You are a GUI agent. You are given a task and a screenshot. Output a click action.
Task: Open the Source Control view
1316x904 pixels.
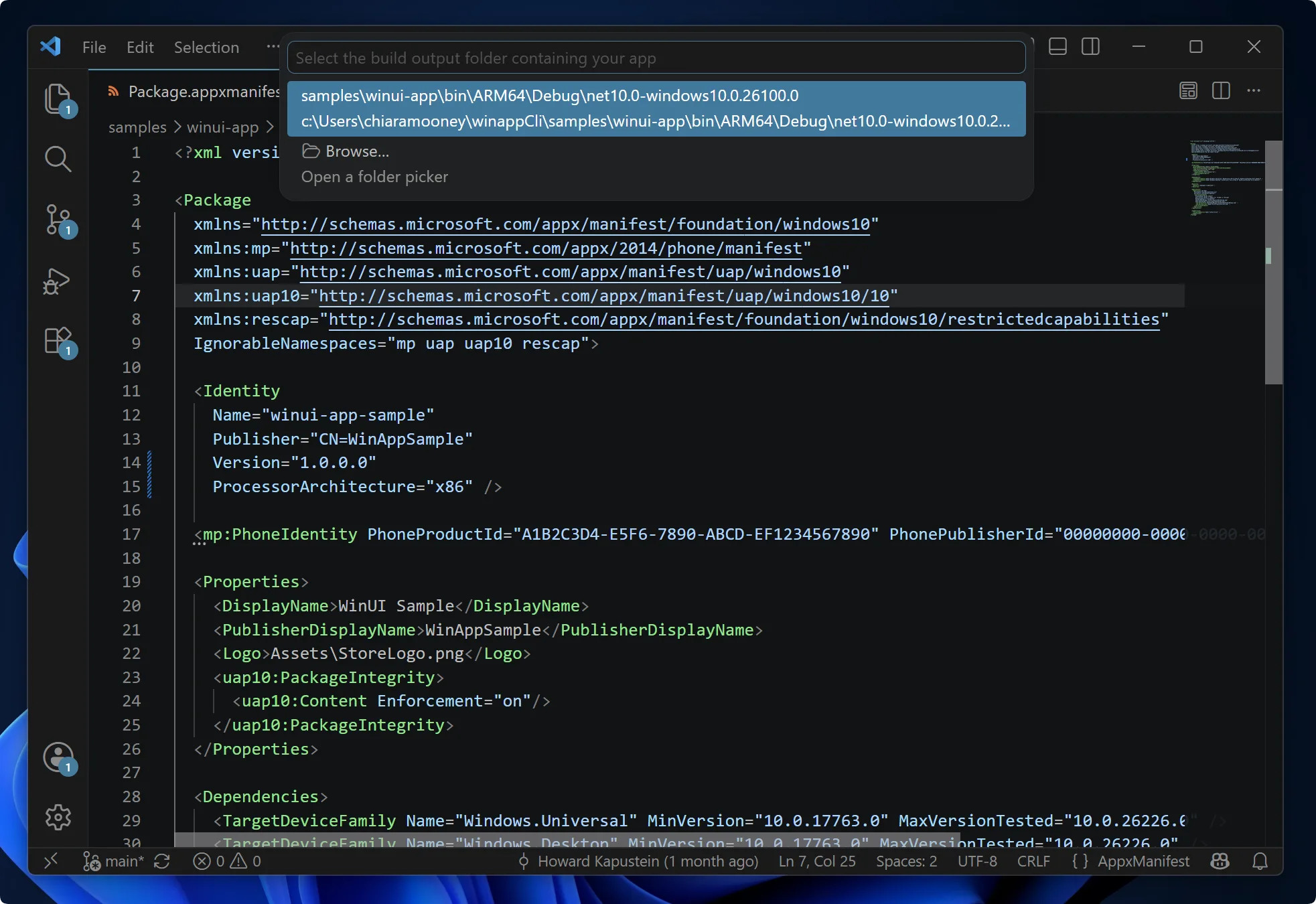(x=58, y=220)
